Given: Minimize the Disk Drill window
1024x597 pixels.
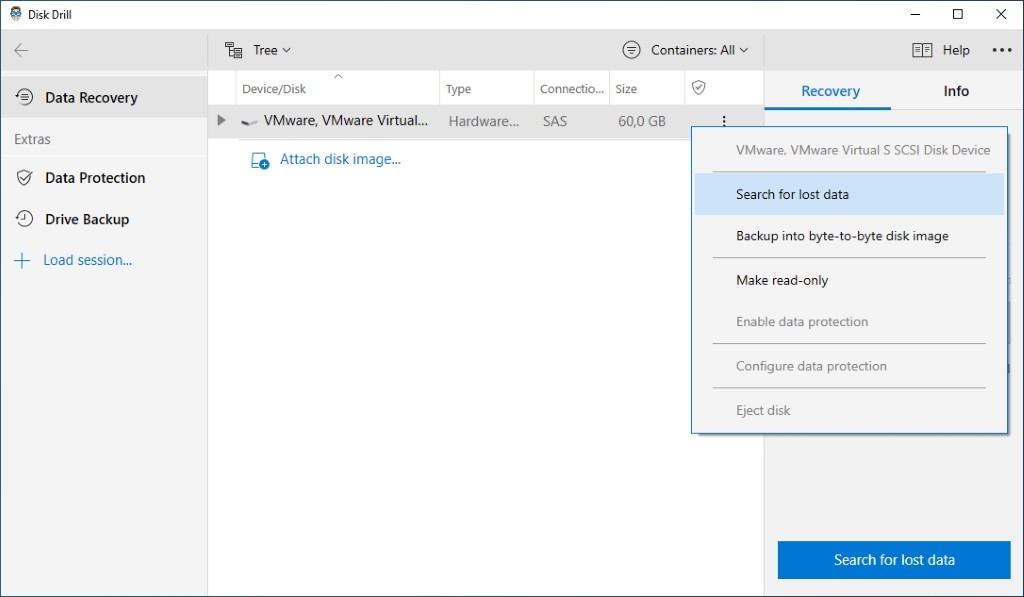Looking at the screenshot, I should tap(916, 14).
